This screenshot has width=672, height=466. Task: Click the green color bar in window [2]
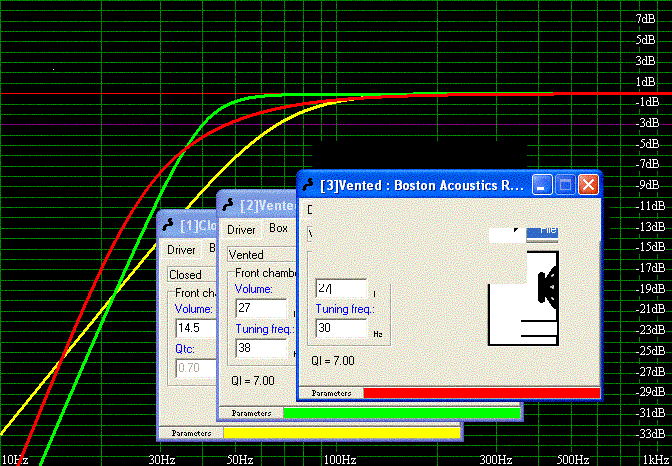pyautogui.click(x=402, y=413)
